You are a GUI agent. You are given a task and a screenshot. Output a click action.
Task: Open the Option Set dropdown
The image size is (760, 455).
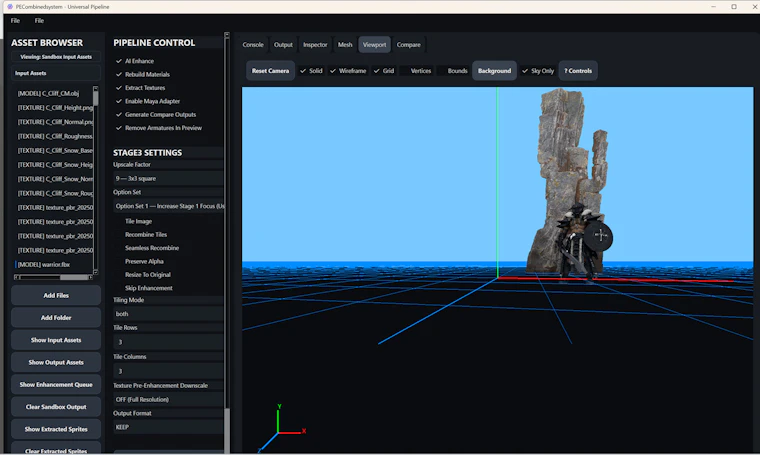(x=168, y=206)
